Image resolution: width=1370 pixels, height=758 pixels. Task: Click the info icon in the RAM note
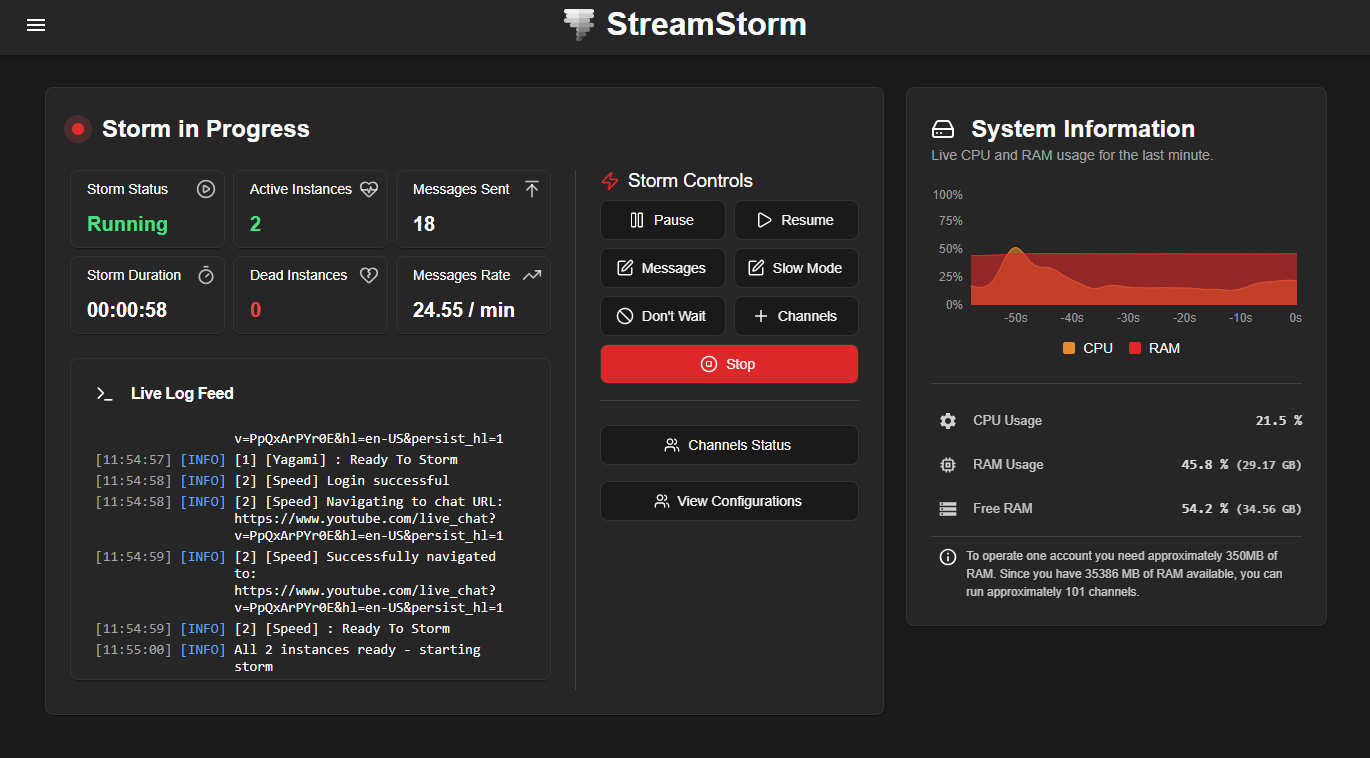click(x=947, y=556)
